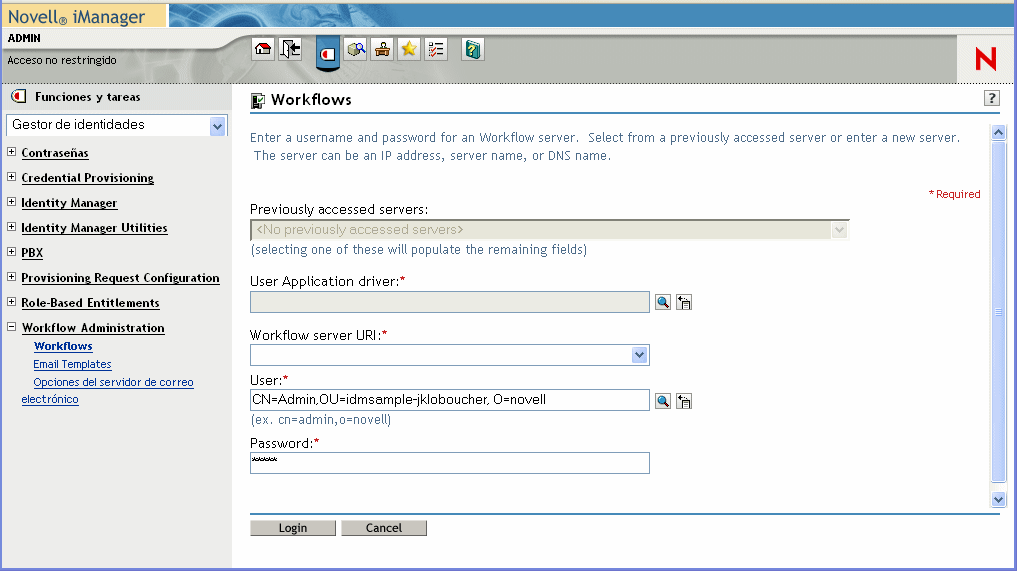Click the question mark help icon by Workflows

click(x=992, y=98)
